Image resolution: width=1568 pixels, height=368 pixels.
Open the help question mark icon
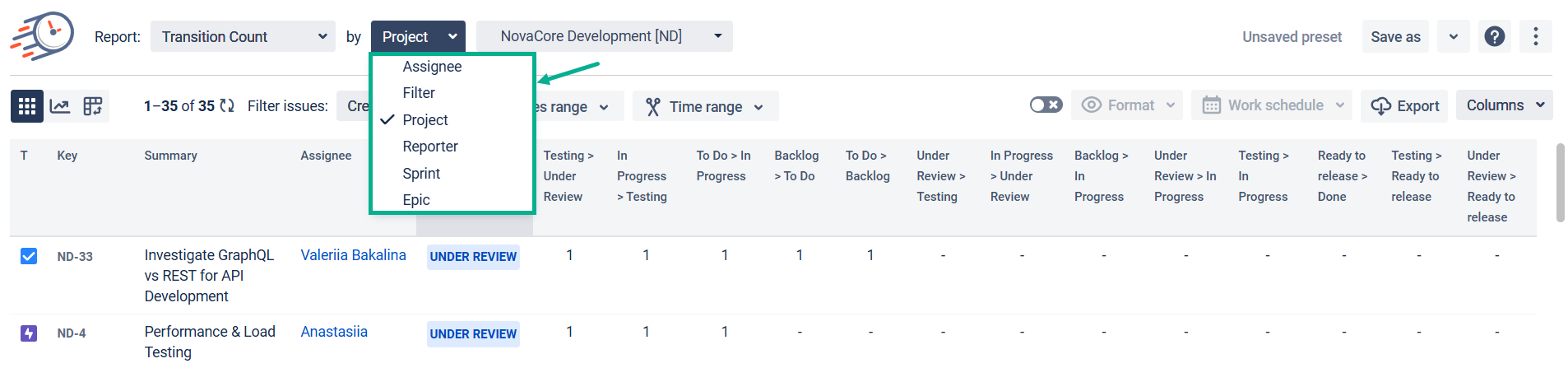pyautogui.click(x=1495, y=36)
